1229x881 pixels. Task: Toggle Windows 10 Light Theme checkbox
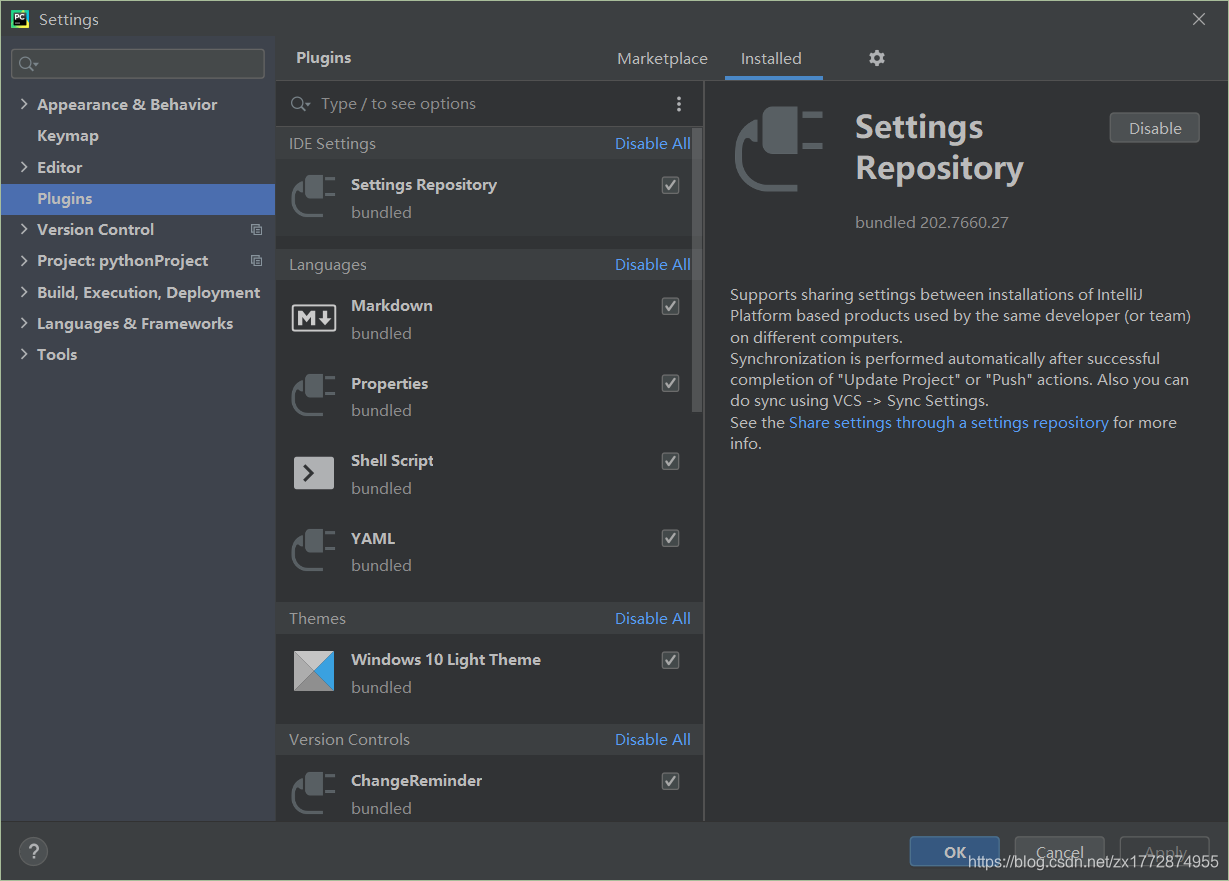(x=671, y=660)
